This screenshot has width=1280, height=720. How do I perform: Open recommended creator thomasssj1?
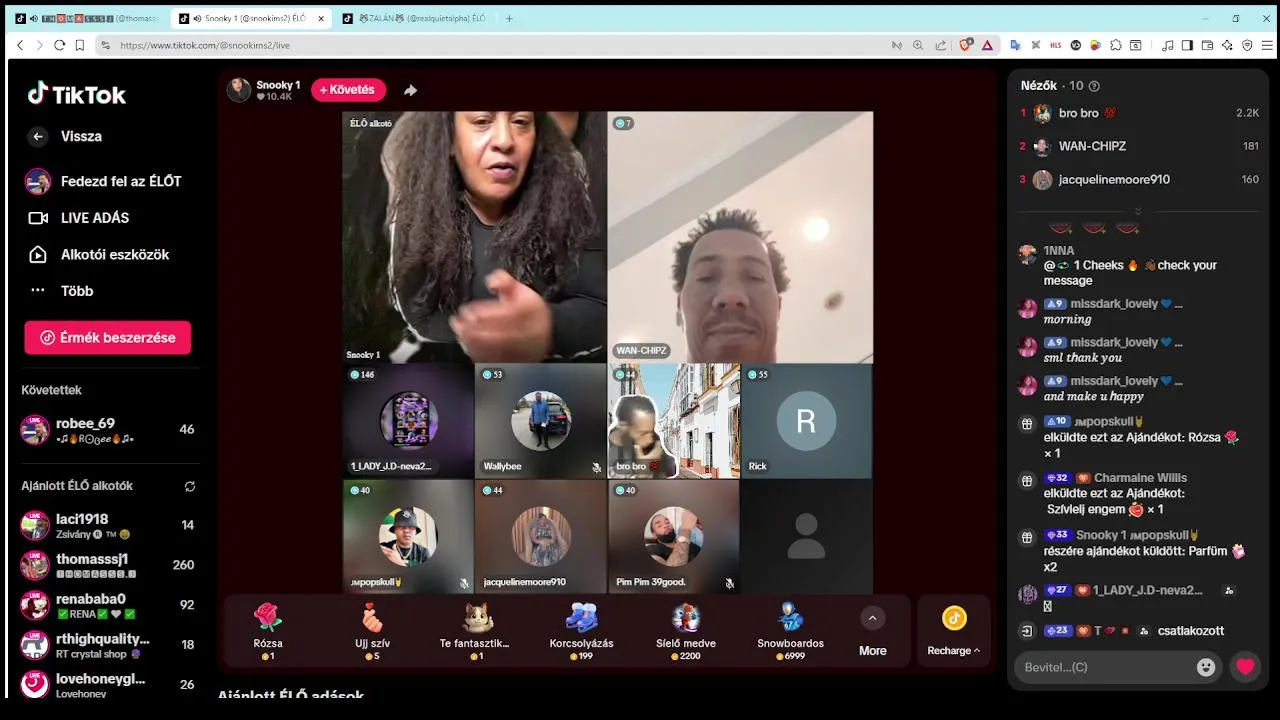pyautogui.click(x=108, y=565)
